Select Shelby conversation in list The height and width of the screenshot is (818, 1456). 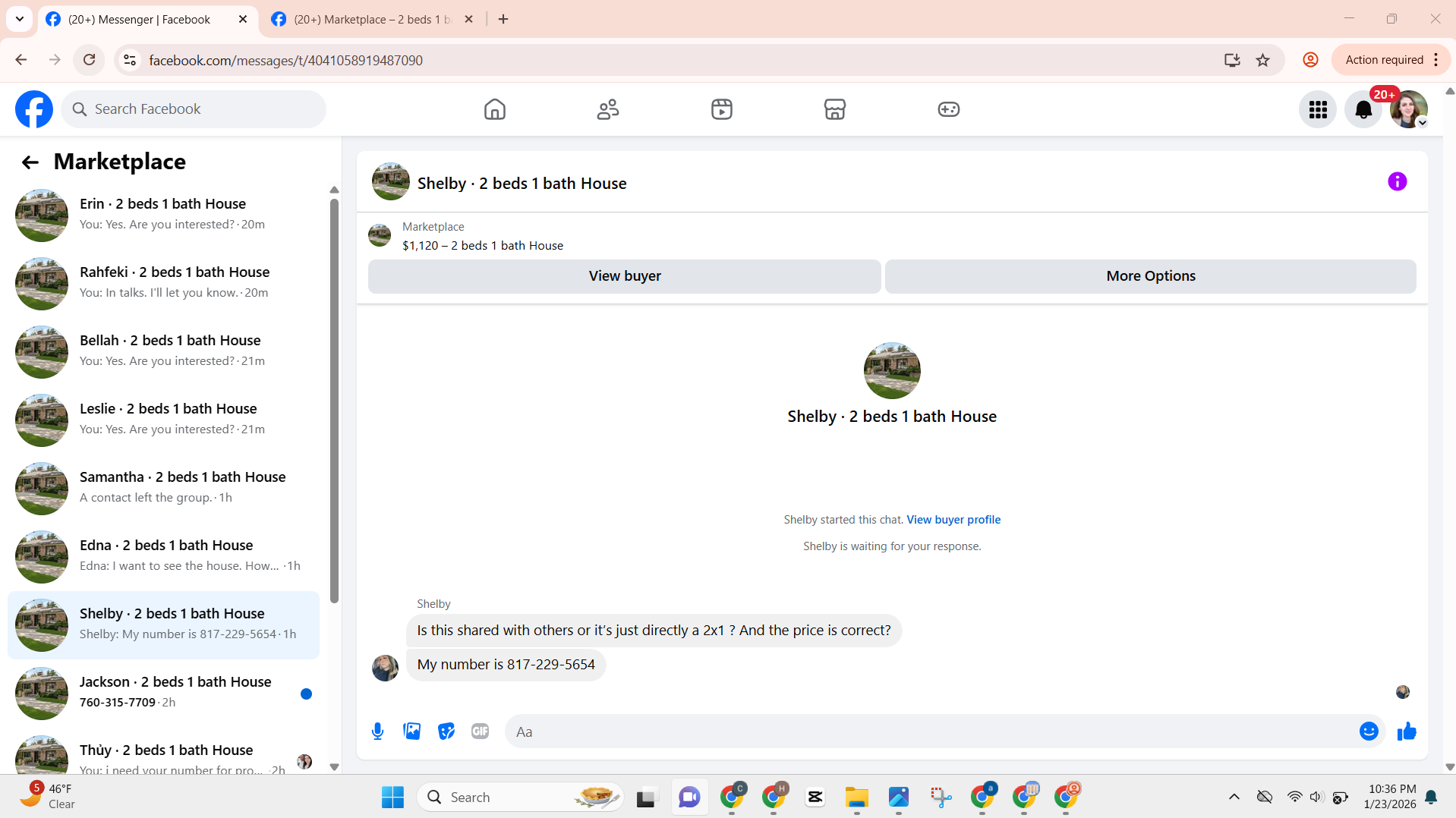163,625
